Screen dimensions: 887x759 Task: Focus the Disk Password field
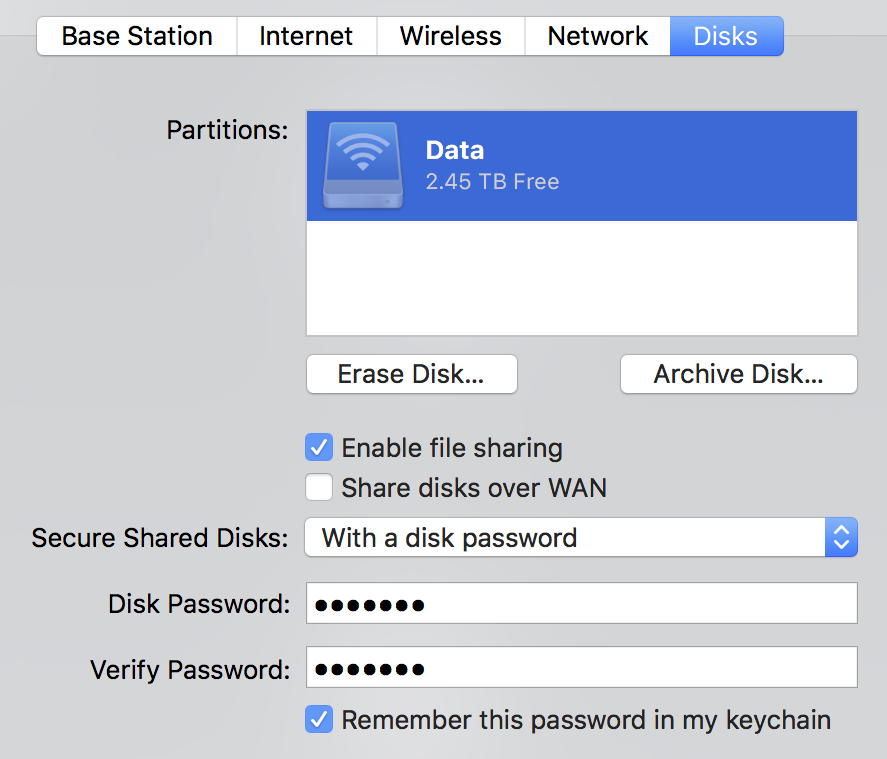pos(581,604)
